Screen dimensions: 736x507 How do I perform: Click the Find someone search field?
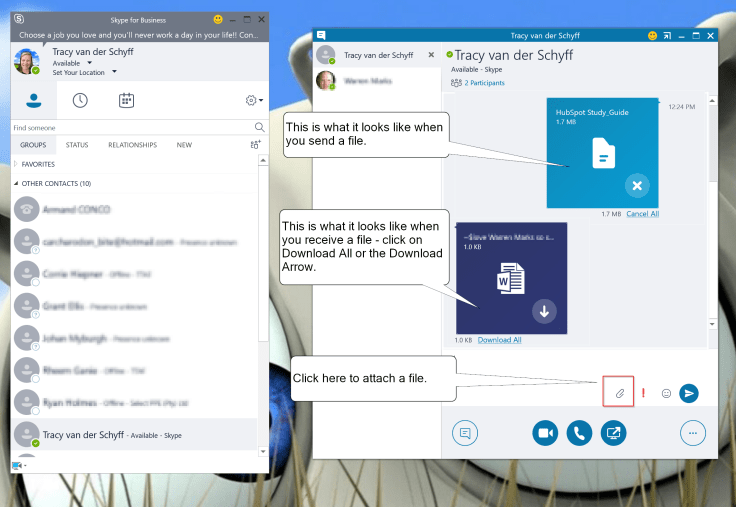pos(130,128)
